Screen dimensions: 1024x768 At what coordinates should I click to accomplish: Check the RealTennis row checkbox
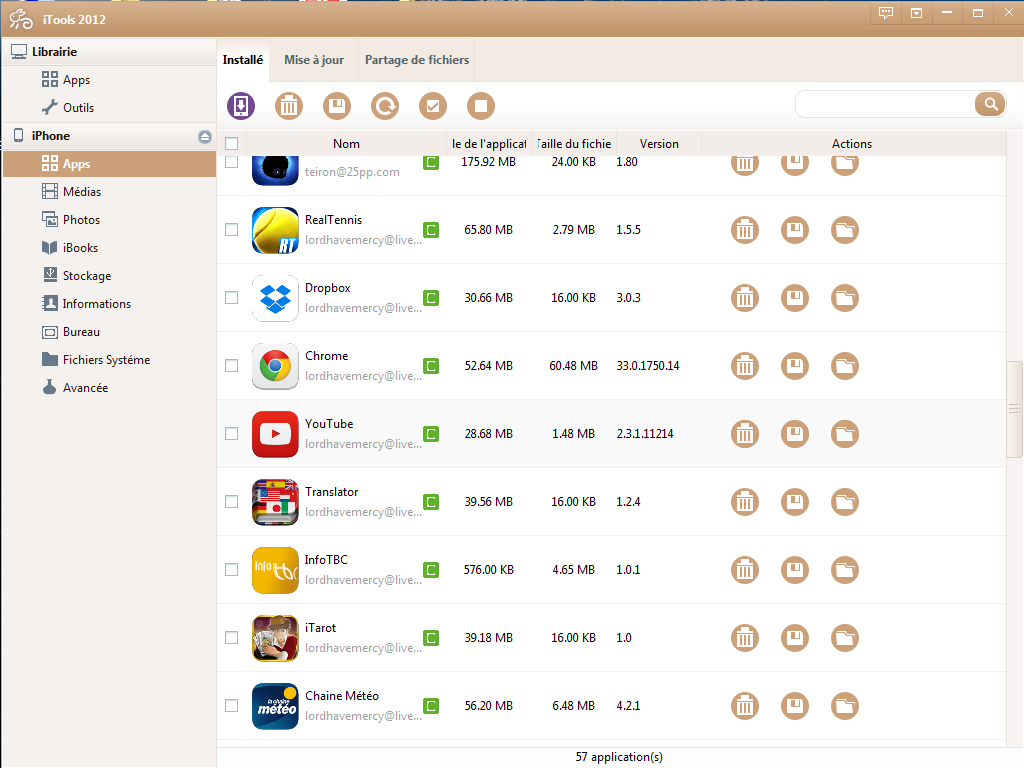pyautogui.click(x=232, y=230)
